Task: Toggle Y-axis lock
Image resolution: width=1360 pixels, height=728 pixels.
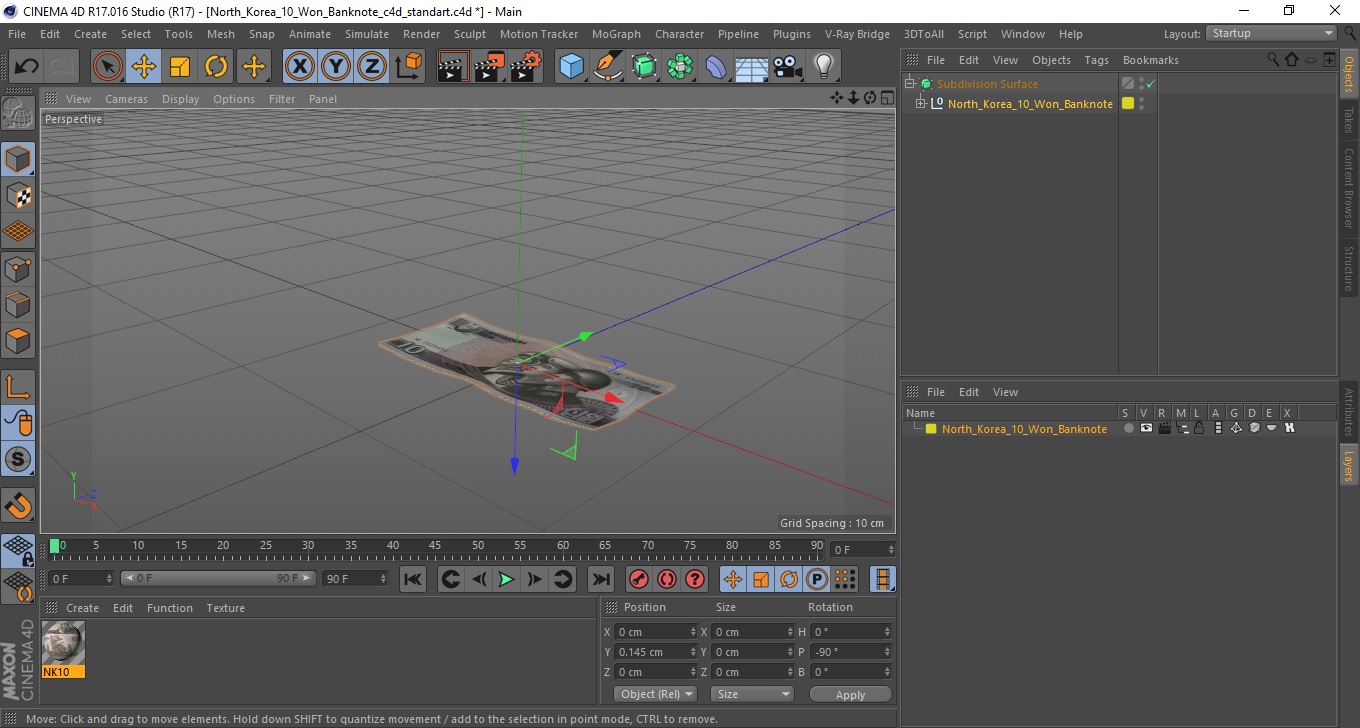Action: [336, 67]
